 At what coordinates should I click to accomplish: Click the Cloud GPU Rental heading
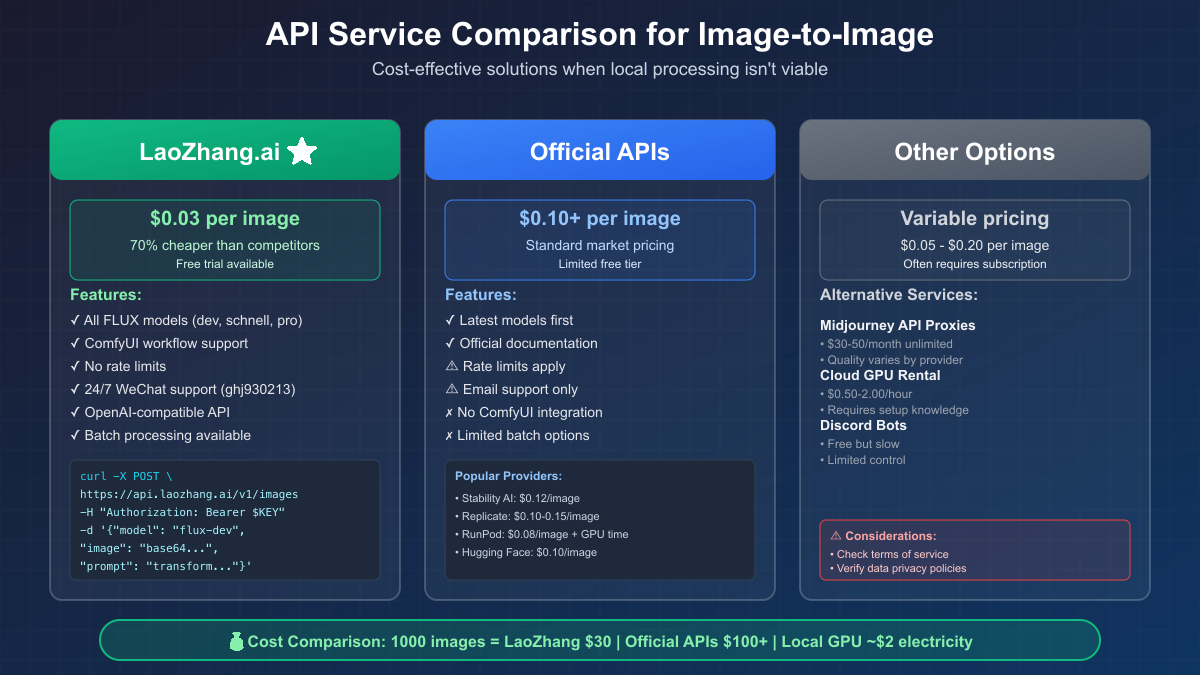(880, 375)
